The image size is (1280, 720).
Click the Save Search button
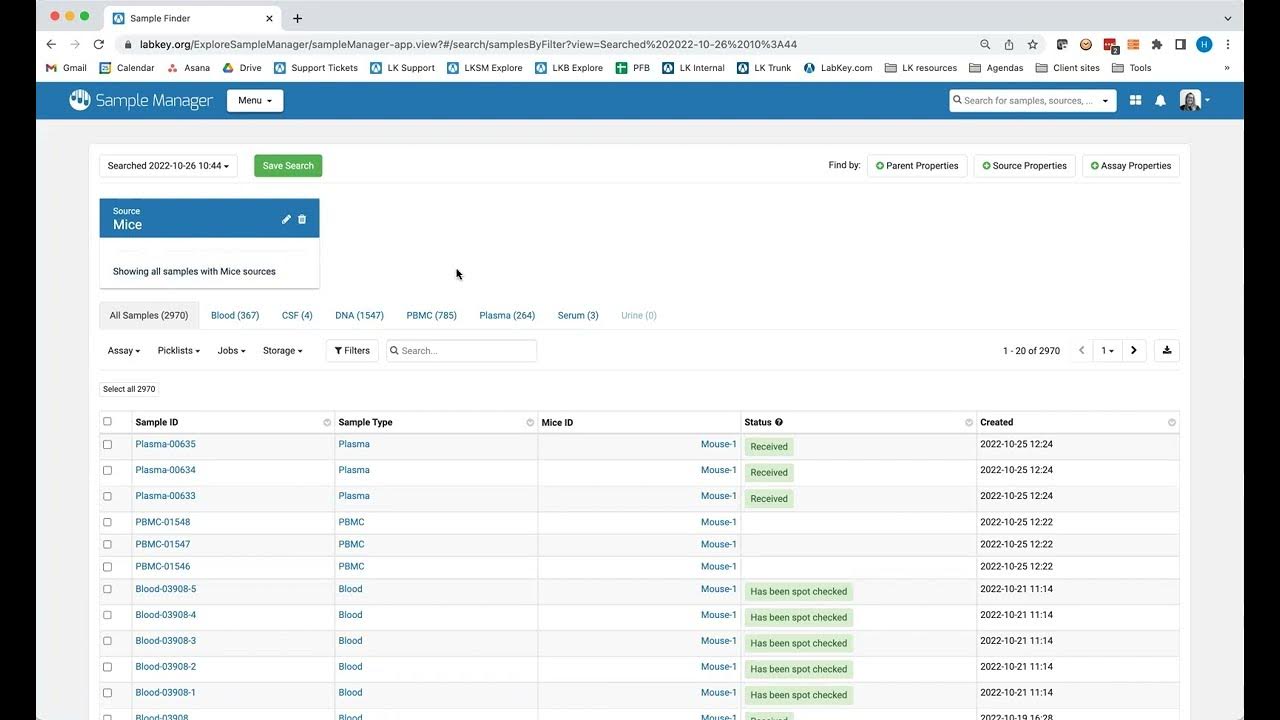coord(288,166)
